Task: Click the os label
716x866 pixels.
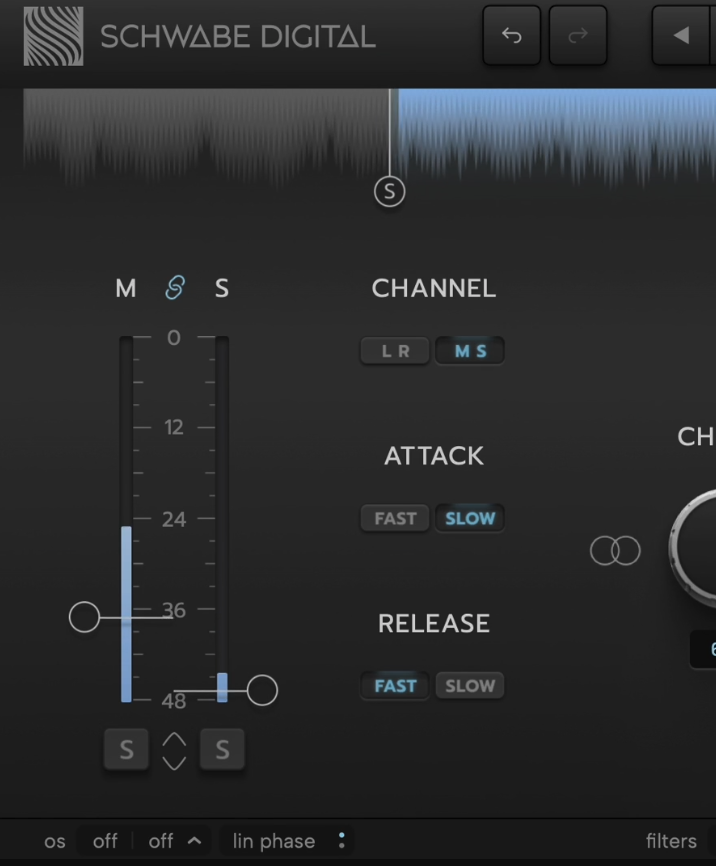Action: (55, 841)
